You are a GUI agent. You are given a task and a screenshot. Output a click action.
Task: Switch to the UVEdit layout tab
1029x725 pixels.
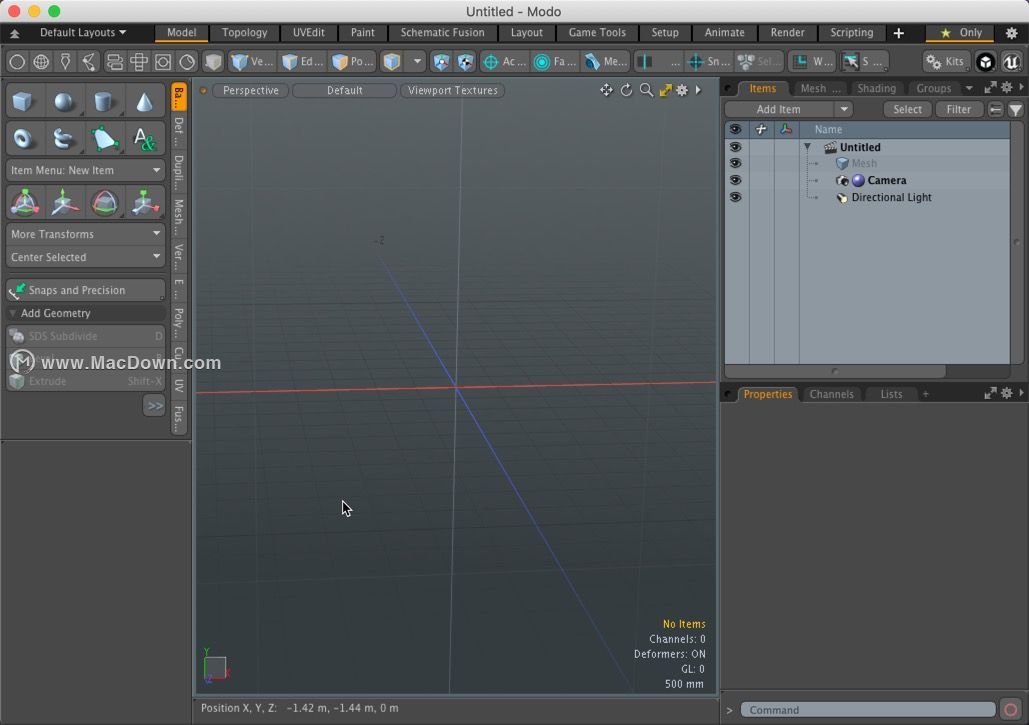tap(308, 33)
